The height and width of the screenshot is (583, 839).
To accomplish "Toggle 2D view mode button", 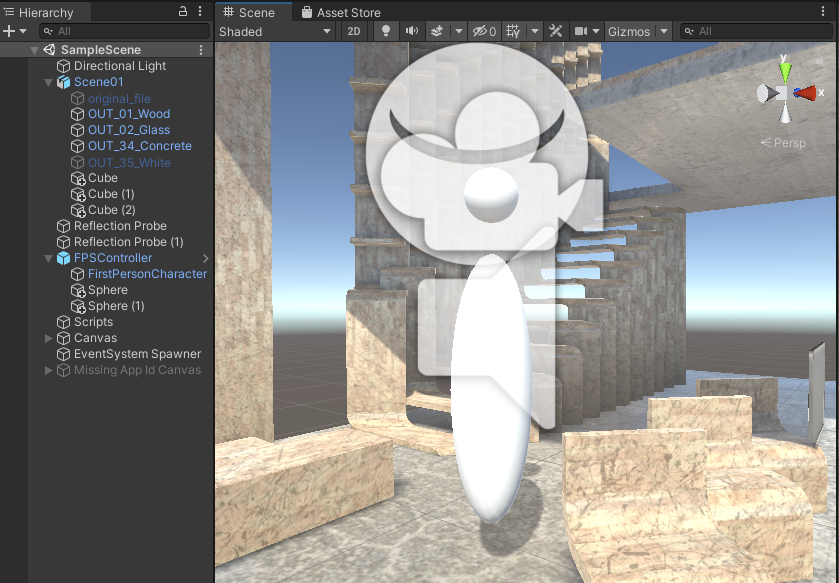I will [x=354, y=31].
